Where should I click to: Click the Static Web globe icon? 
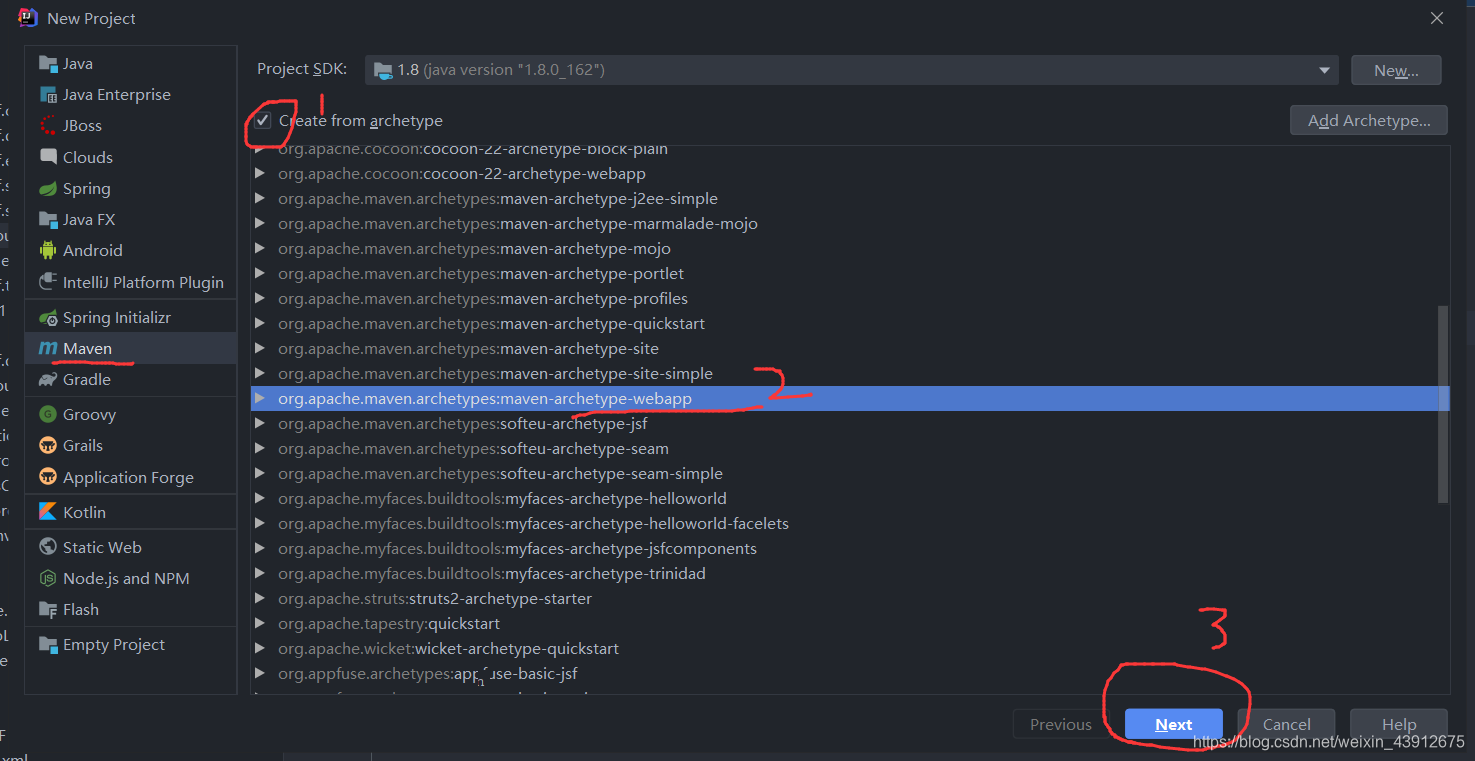point(48,547)
